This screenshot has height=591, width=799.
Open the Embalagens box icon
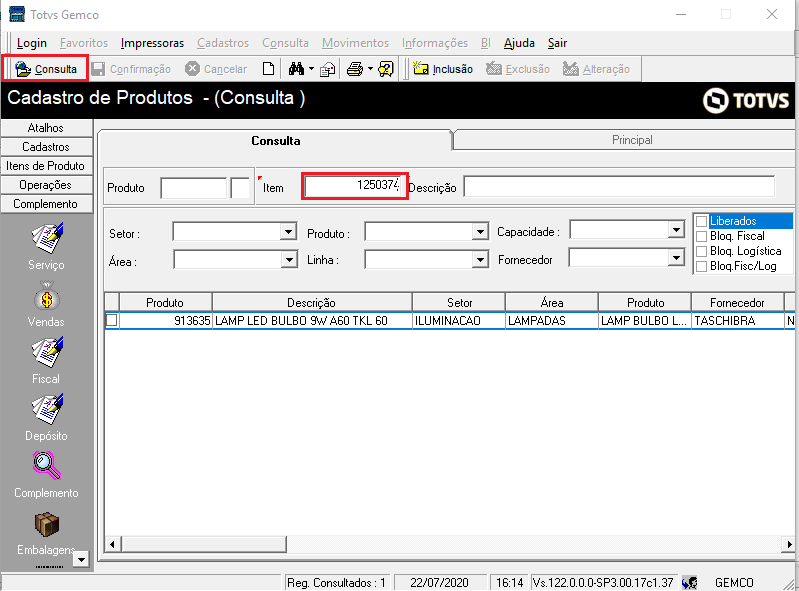tap(47, 524)
